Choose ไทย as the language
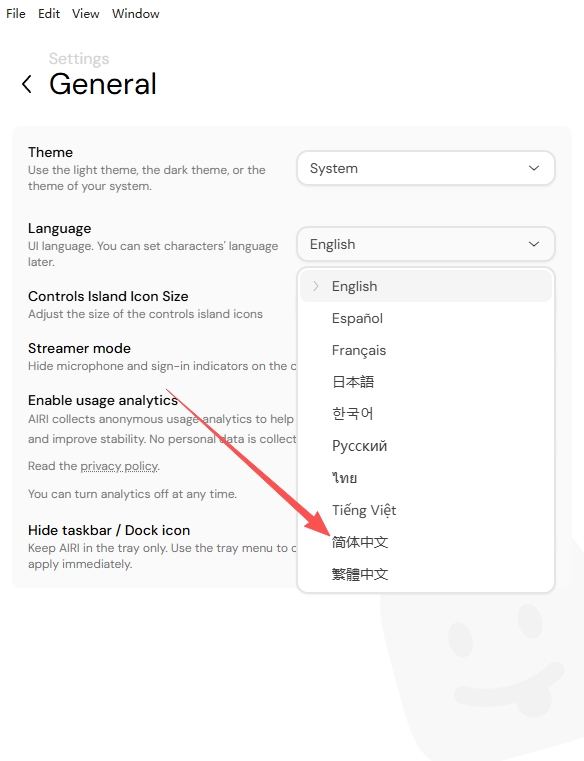 point(426,478)
